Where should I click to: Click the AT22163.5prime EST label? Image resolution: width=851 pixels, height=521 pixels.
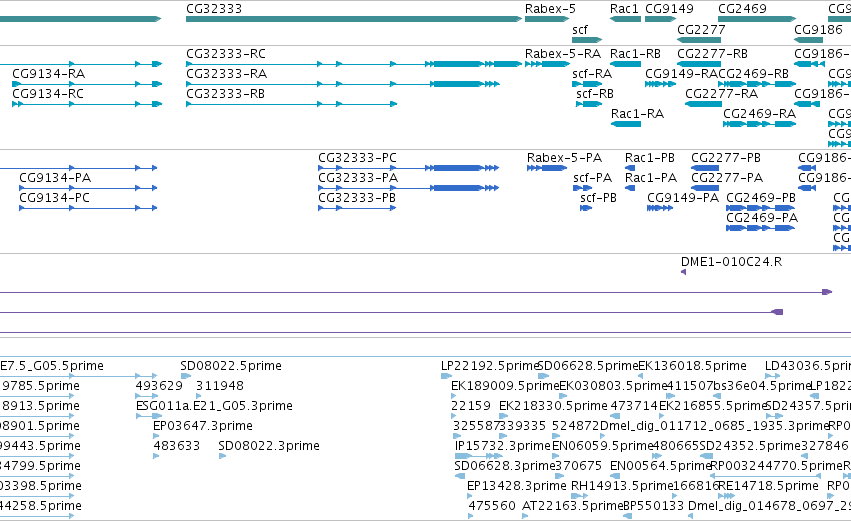point(573,506)
